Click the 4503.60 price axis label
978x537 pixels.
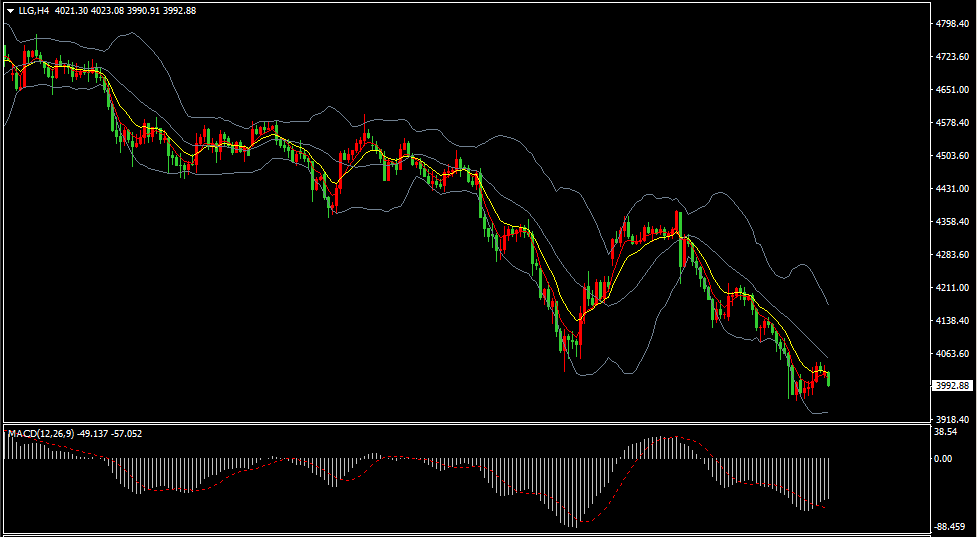(952, 155)
